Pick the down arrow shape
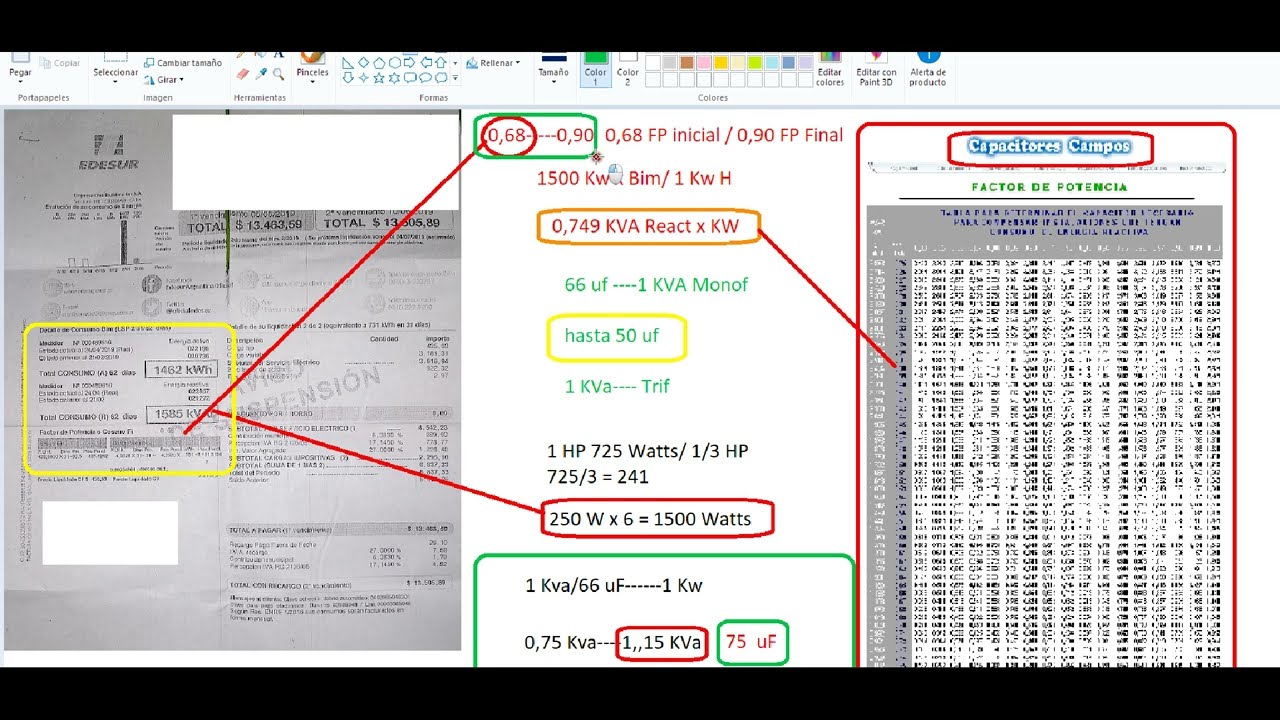This screenshot has height=720, width=1280. [348, 78]
